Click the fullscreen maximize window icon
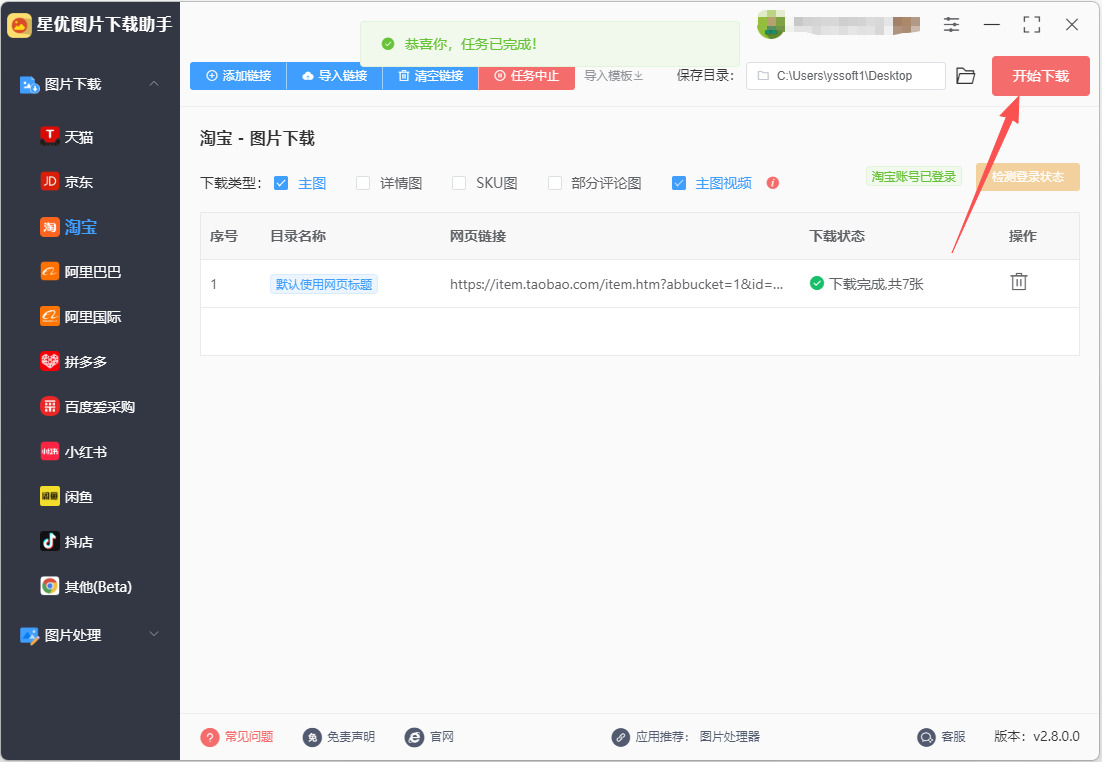Viewport: 1102px width, 762px height. point(1032,25)
